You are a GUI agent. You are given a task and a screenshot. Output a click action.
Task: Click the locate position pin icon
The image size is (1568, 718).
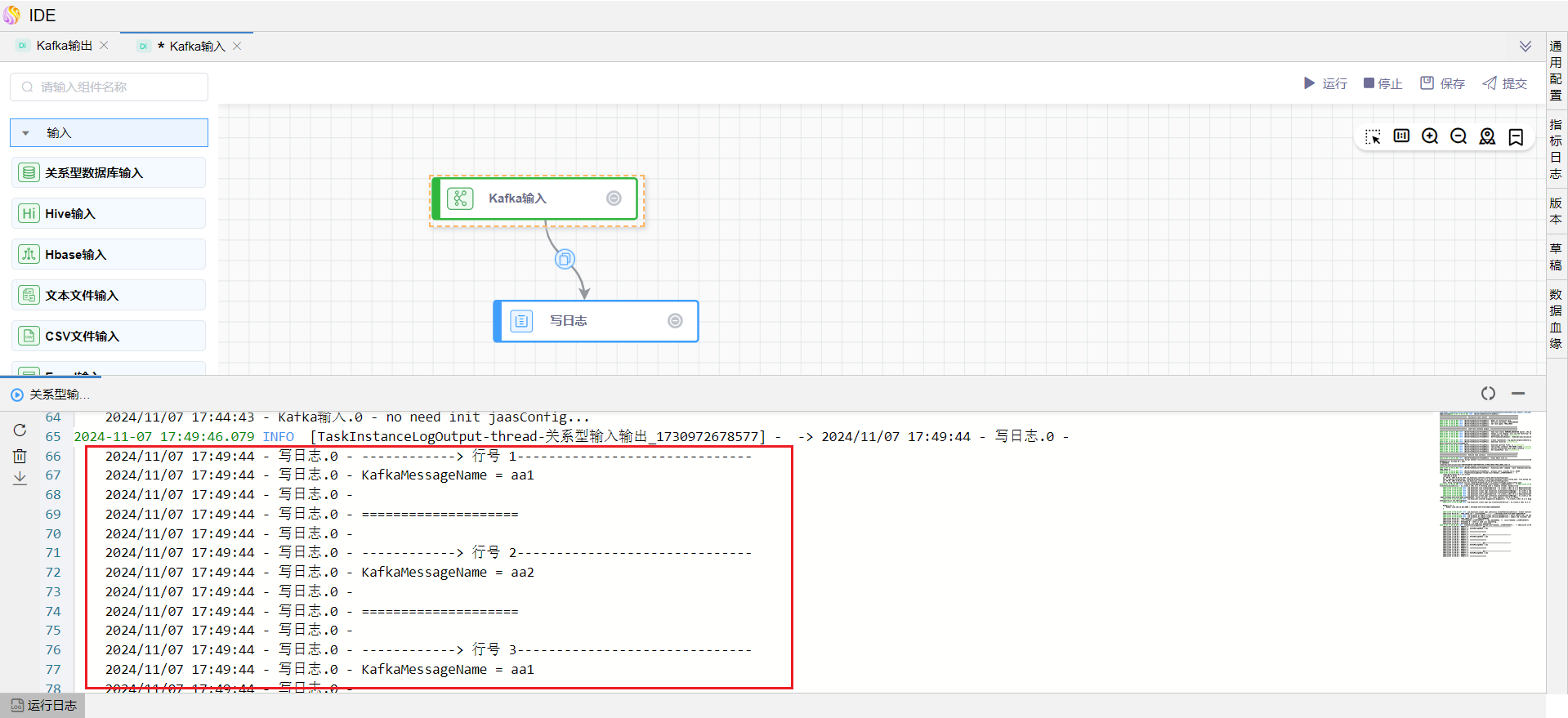[1487, 137]
